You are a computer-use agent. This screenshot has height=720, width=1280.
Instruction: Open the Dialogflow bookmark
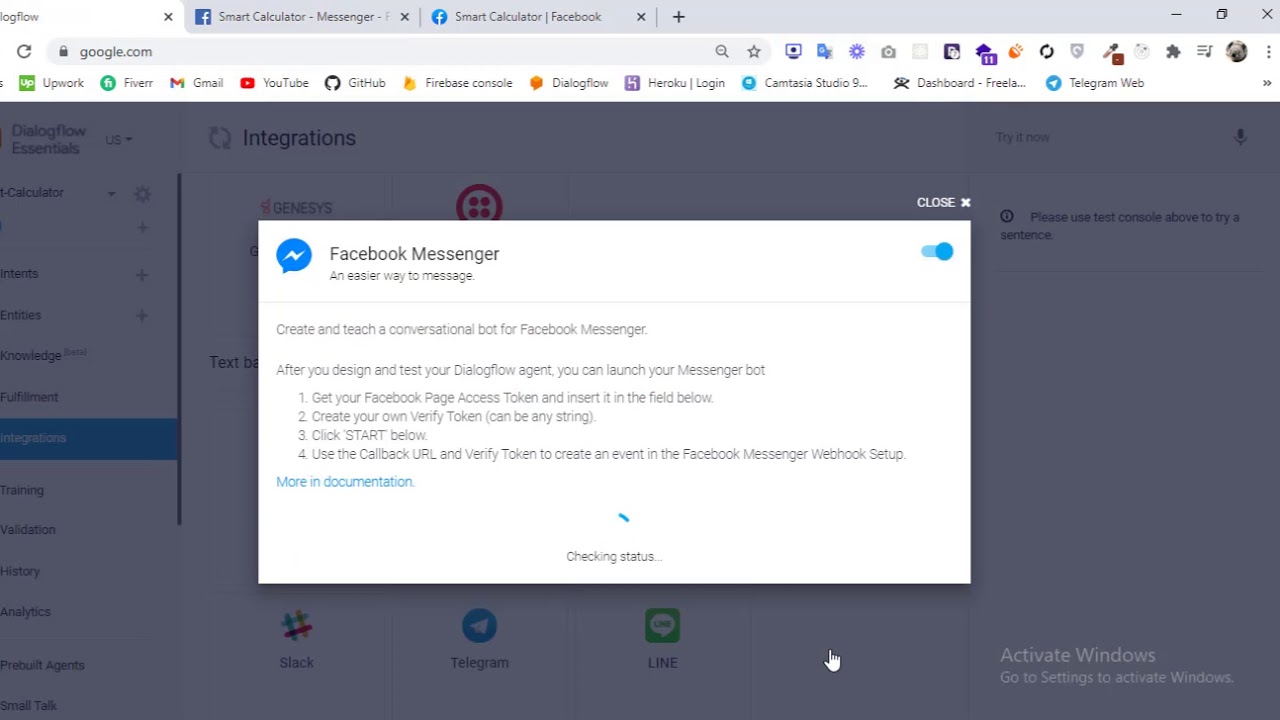(569, 83)
